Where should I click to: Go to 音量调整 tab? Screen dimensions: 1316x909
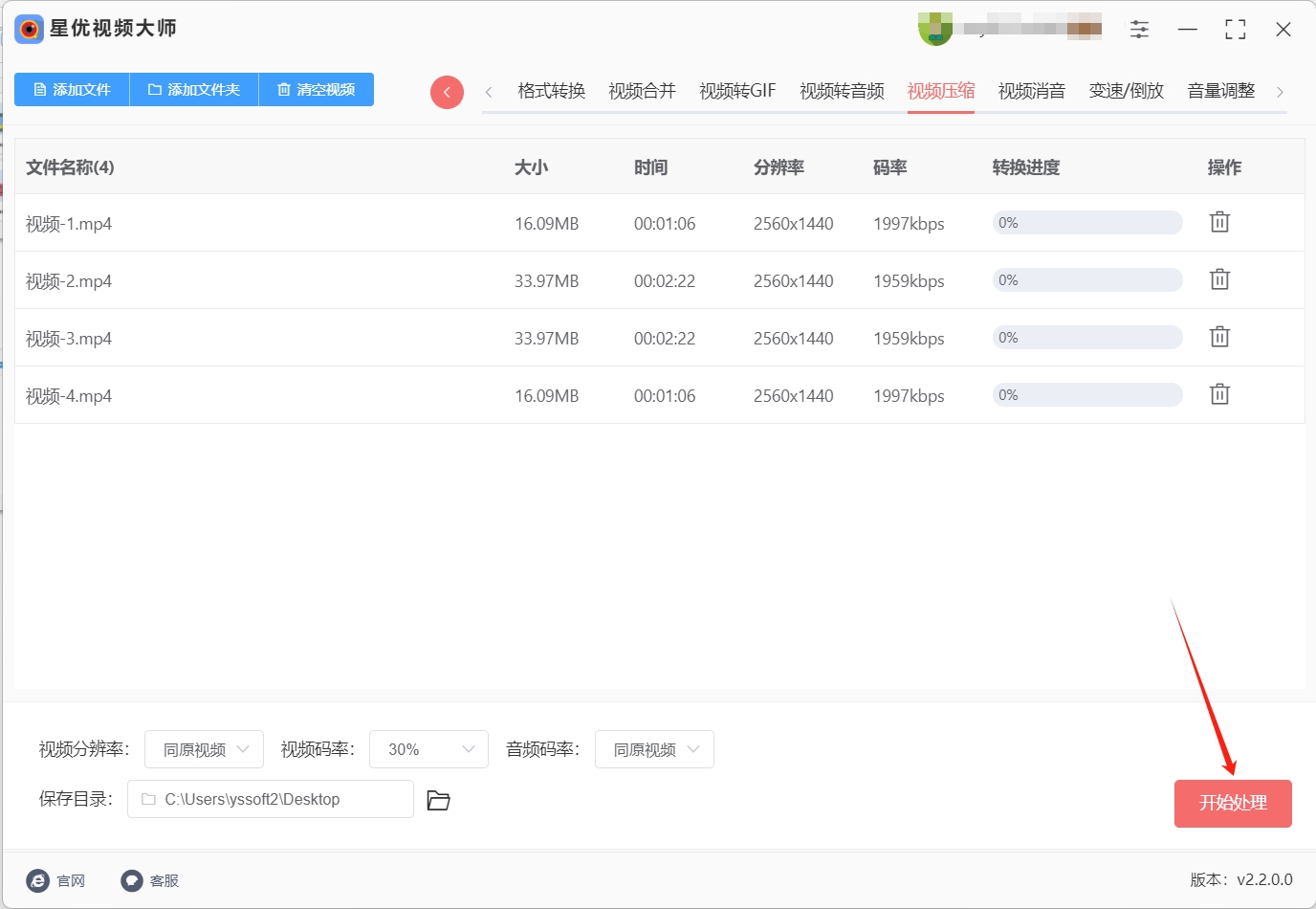pyautogui.click(x=1221, y=91)
